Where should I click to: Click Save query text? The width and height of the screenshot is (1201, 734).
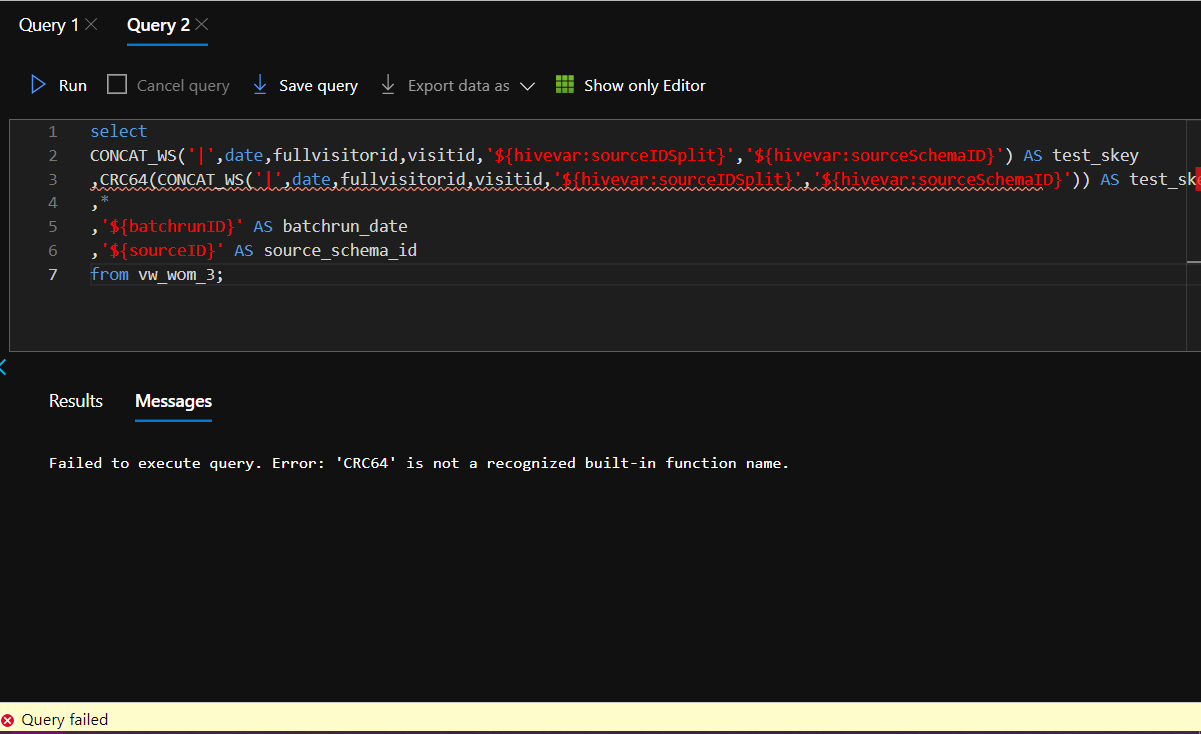pos(318,86)
